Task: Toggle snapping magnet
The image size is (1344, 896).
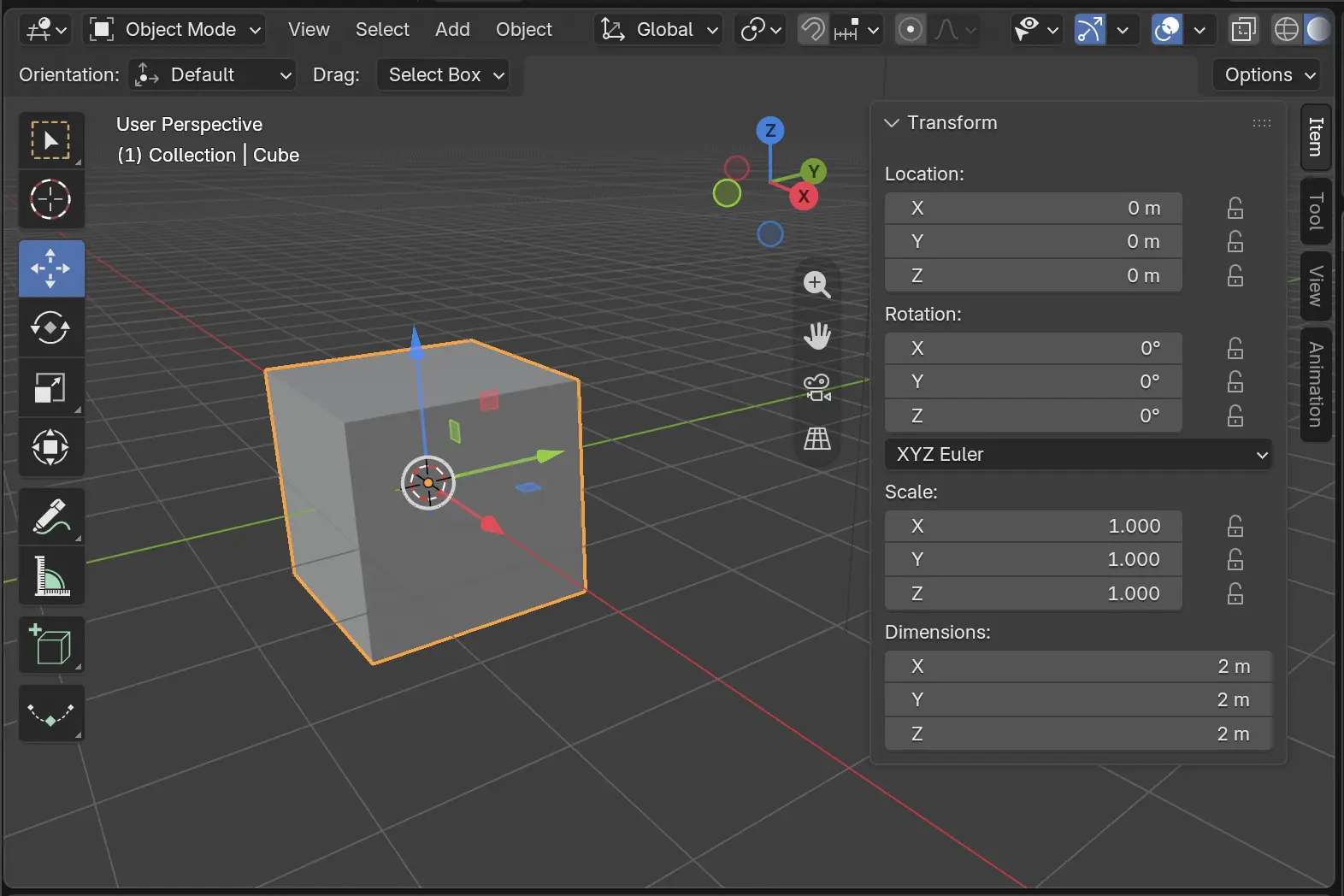Action: (x=812, y=30)
